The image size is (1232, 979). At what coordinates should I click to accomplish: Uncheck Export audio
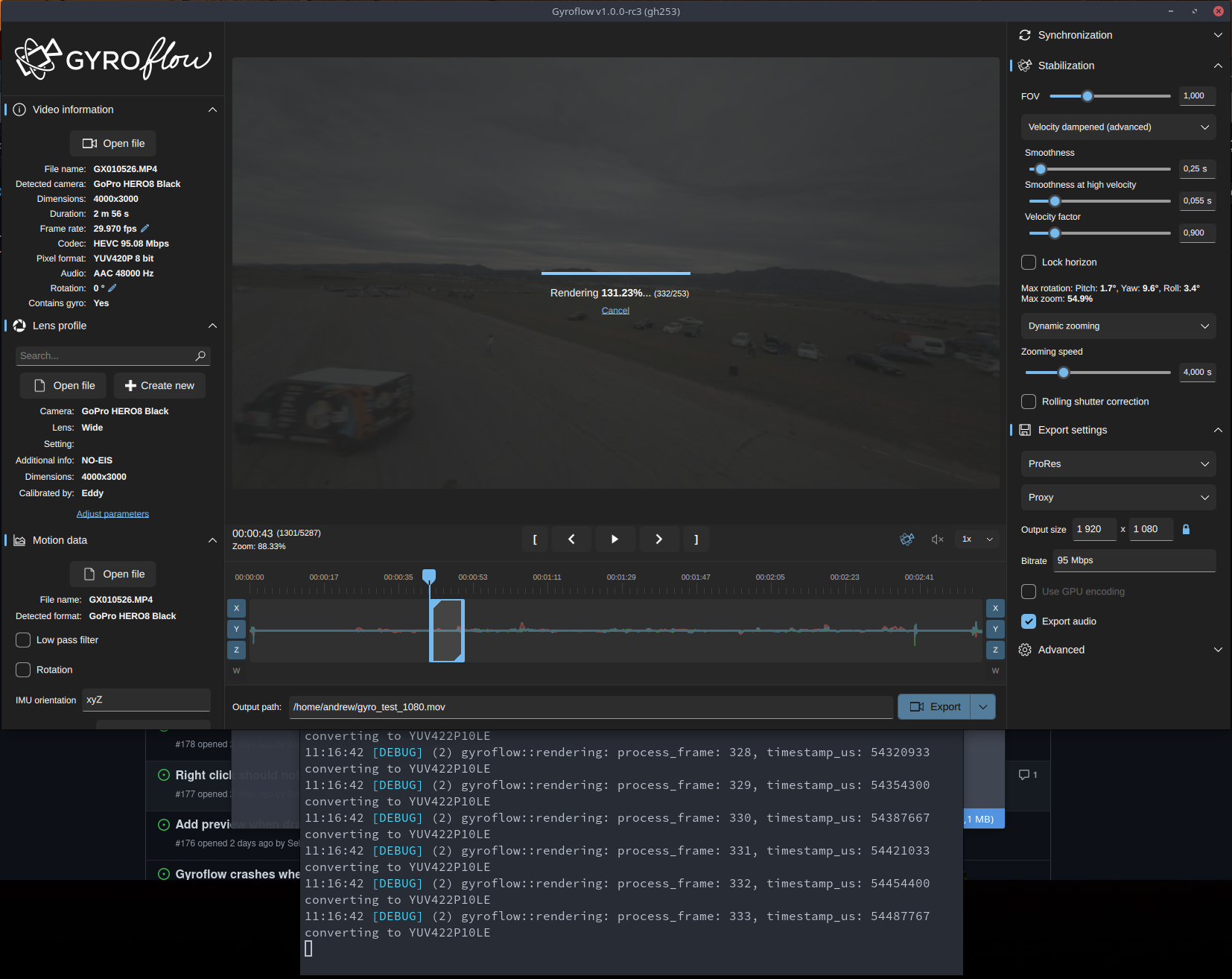(1029, 621)
